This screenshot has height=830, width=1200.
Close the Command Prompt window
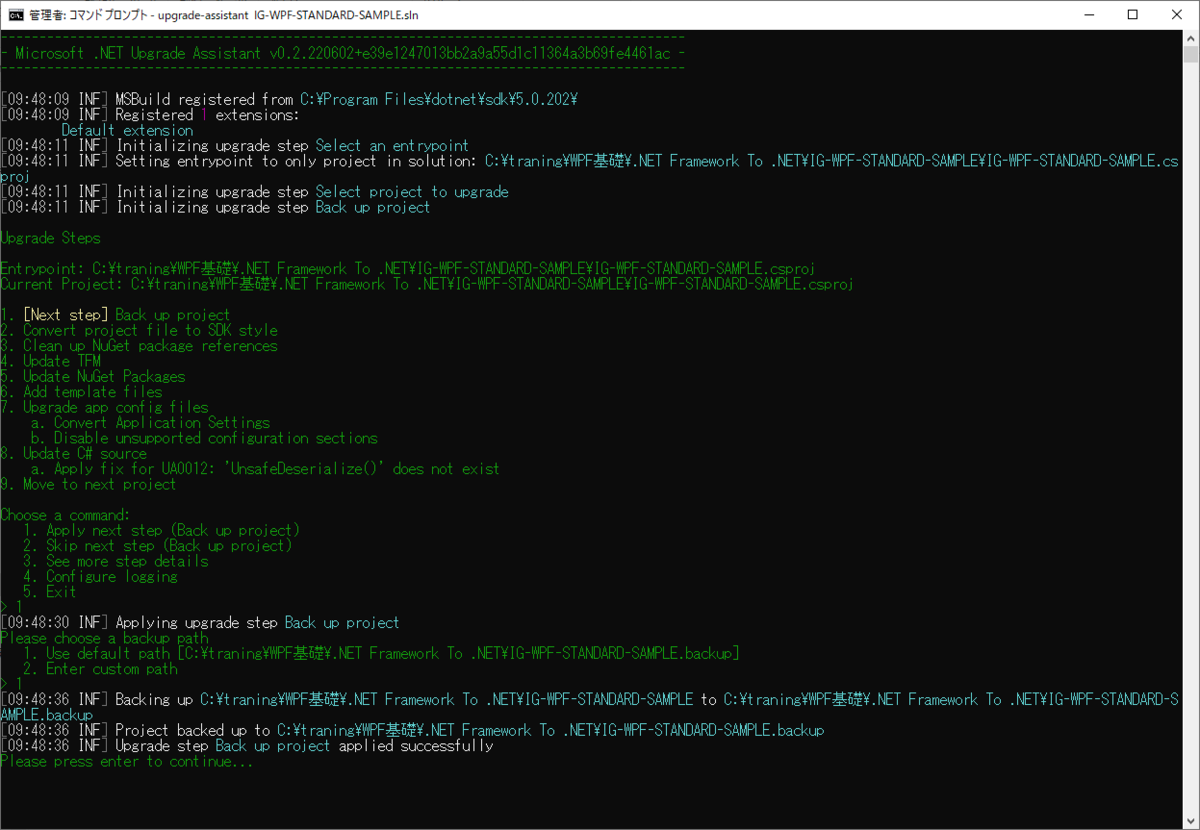(x=1177, y=14)
